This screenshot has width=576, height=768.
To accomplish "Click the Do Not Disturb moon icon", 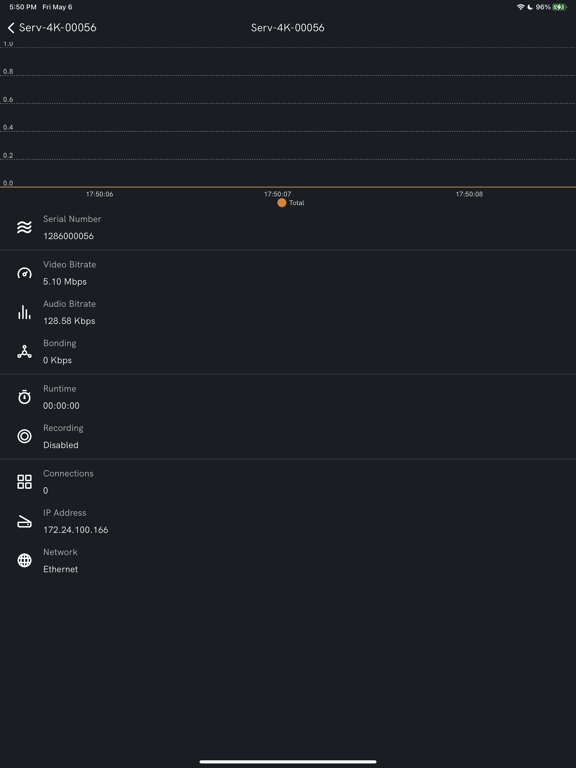I will point(530,7).
